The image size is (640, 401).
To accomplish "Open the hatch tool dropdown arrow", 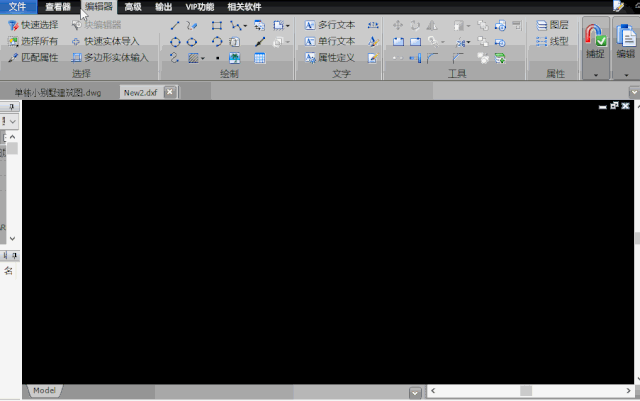I will (x=203, y=58).
